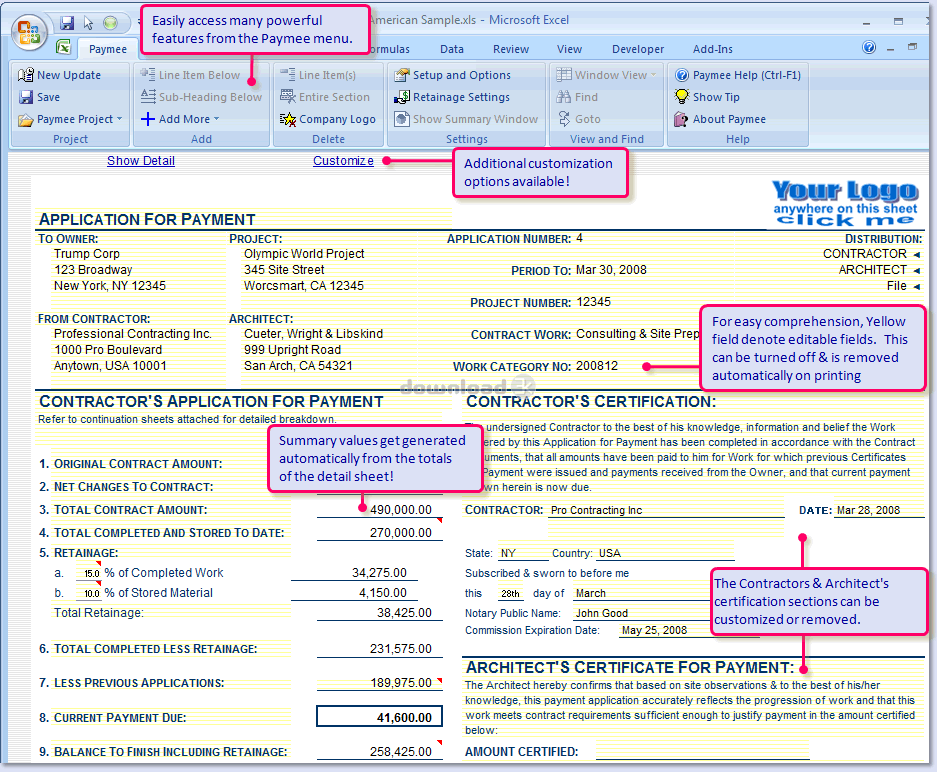Select the certification Date Mar 28, 2008

[878, 510]
